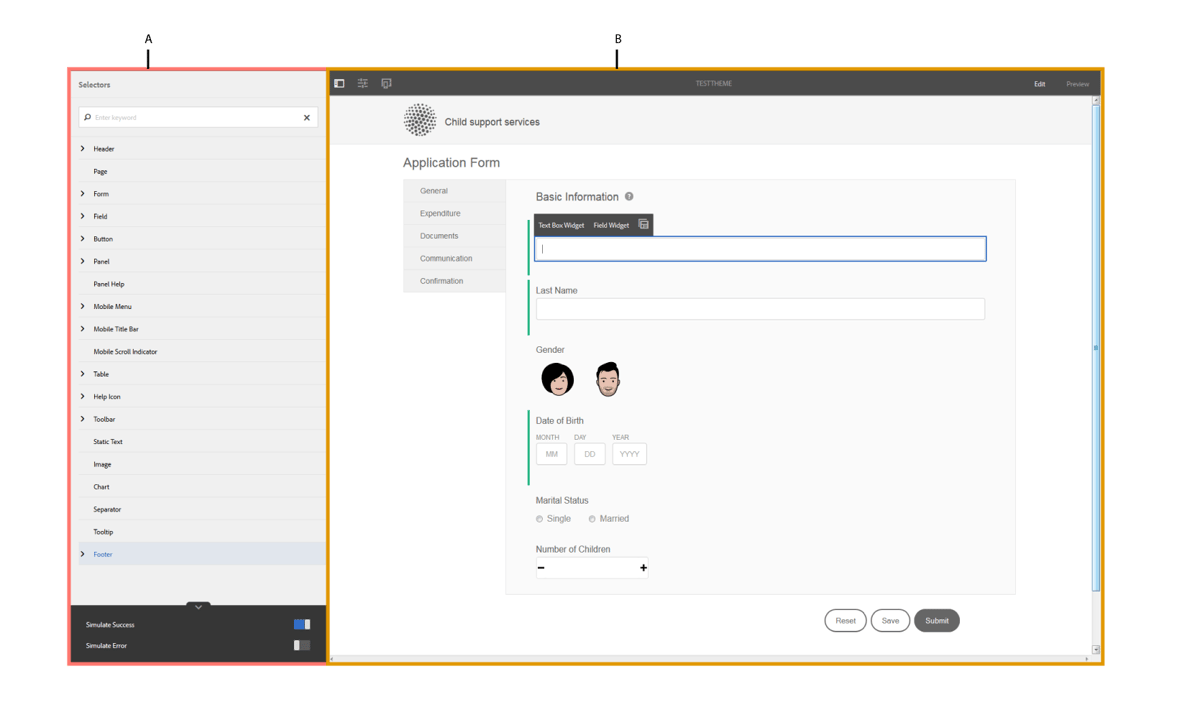Expand the Table selector group
Viewport: 1200px width, 725px height.
click(x=83, y=373)
